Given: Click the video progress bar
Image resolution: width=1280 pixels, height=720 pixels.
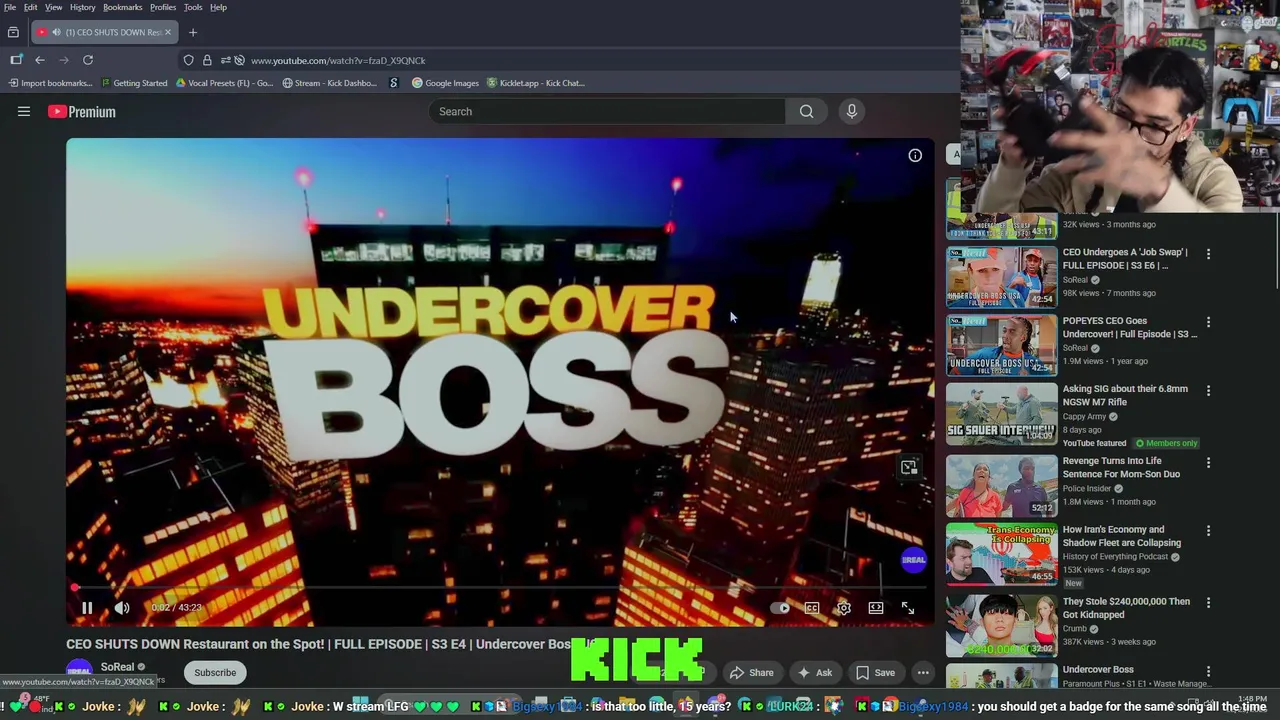Looking at the screenshot, I should 500,588.
